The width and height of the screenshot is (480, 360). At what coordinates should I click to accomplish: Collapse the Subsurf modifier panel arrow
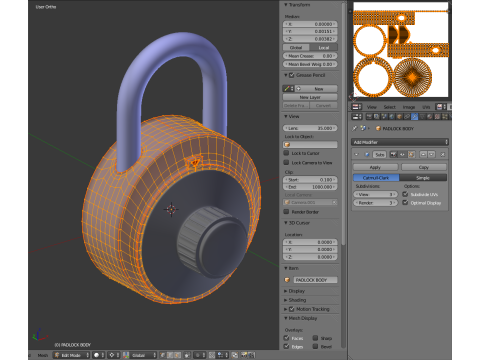pyautogui.click(x=356, y=154)
